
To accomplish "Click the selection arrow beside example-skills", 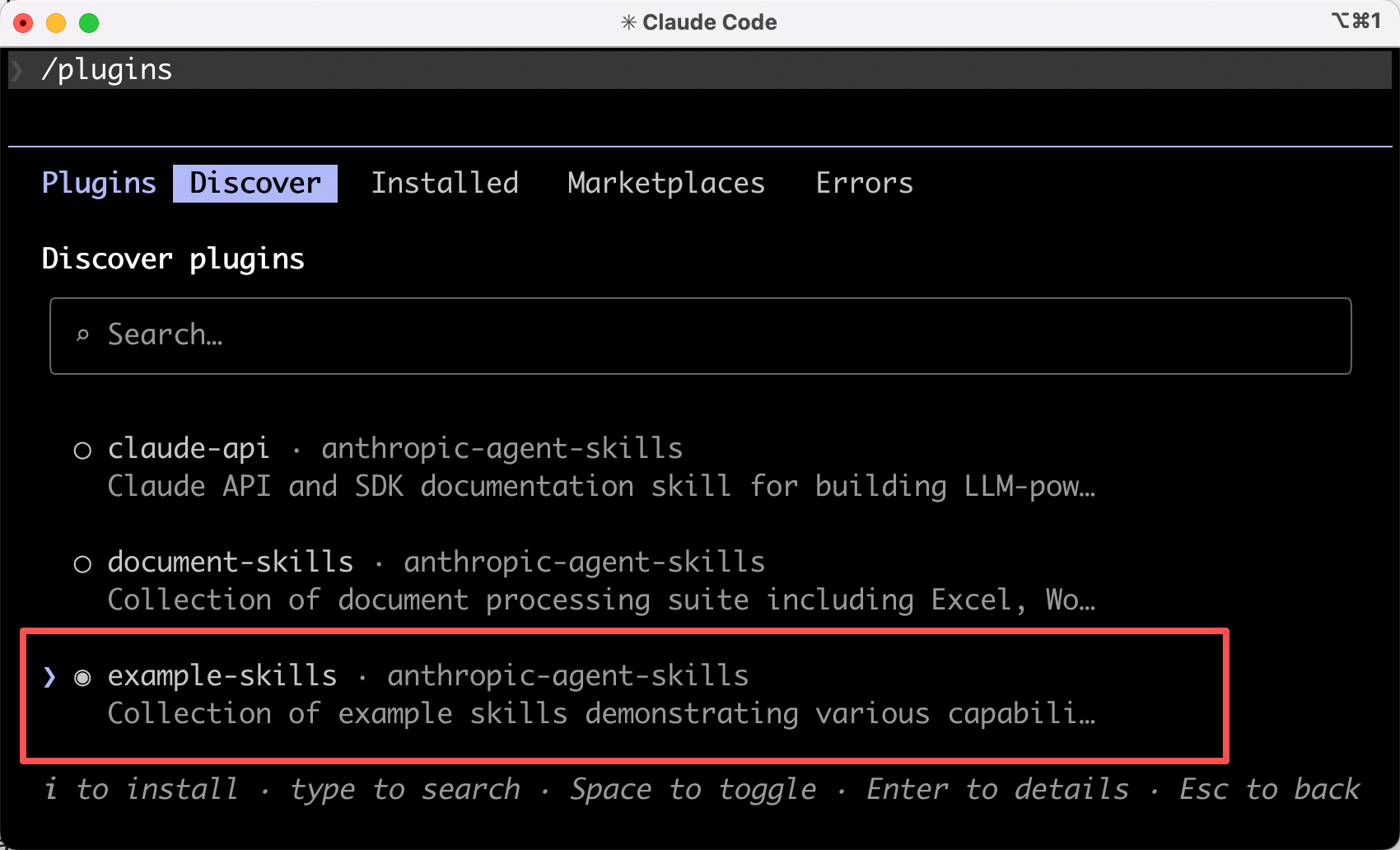I will [49, 677].
